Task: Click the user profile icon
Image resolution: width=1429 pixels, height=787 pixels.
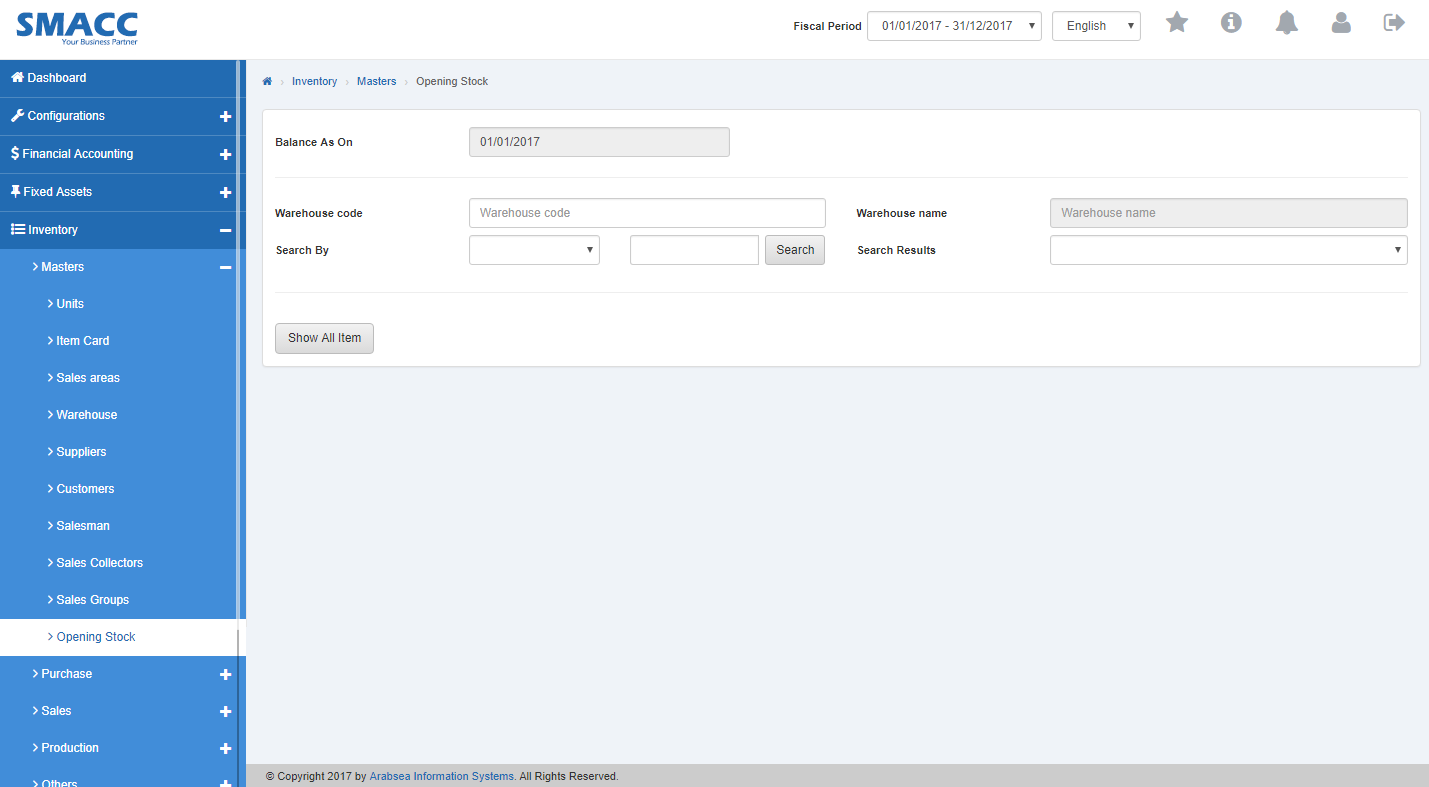Action: pyautogui.click(x=1341, y=22)
